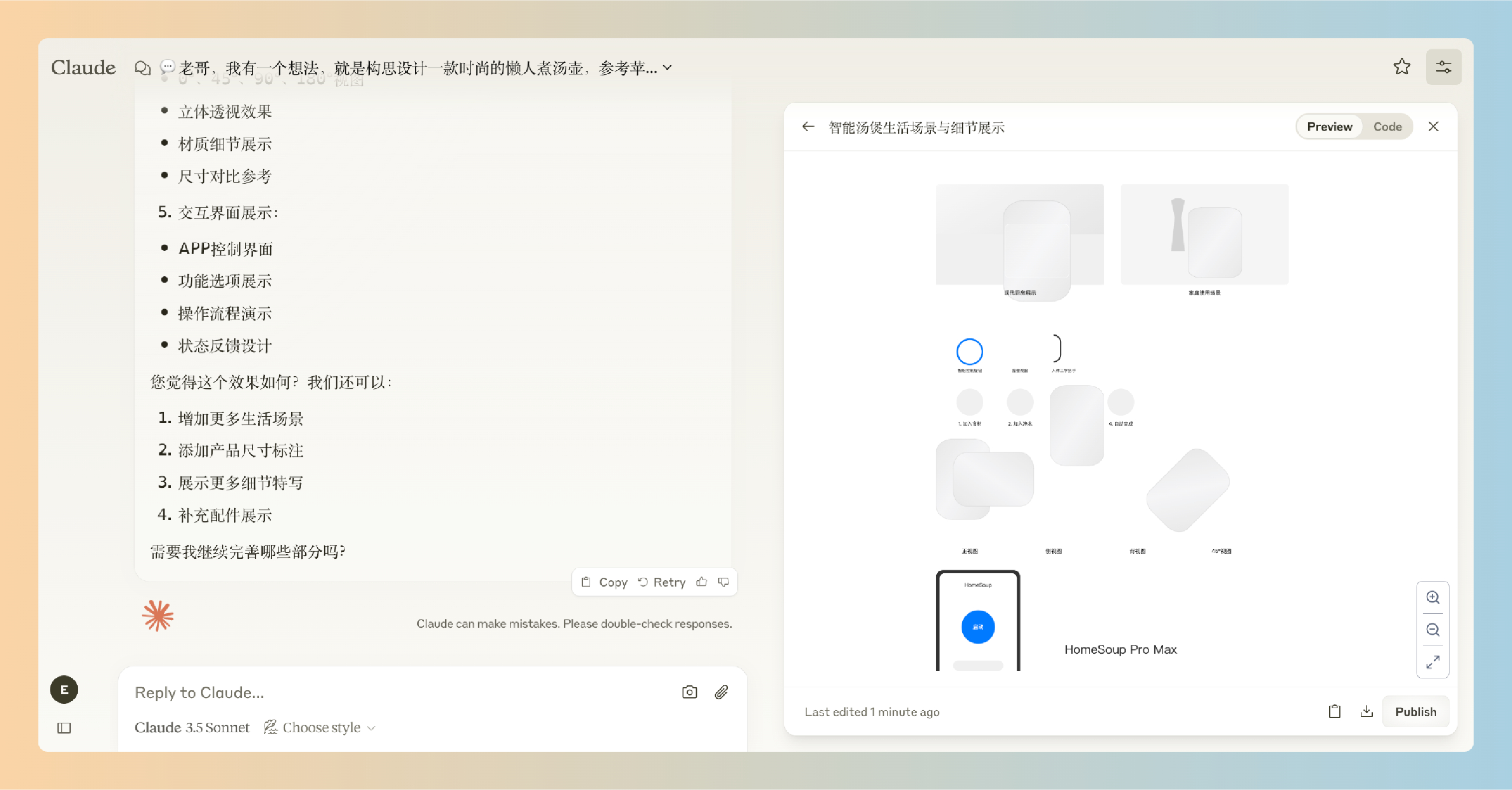Toggle the sidebar panel
The image size is (1512, 790).
pyautogui.click(x=64, y=728)
